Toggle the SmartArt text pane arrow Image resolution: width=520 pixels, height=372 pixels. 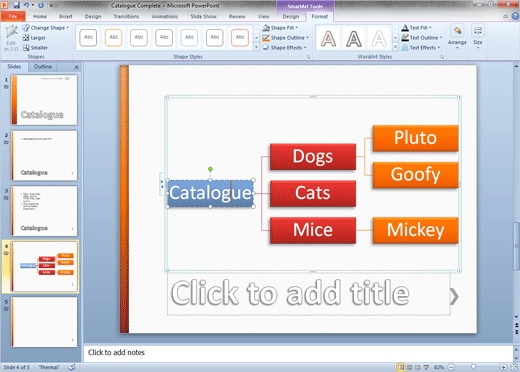162,184
